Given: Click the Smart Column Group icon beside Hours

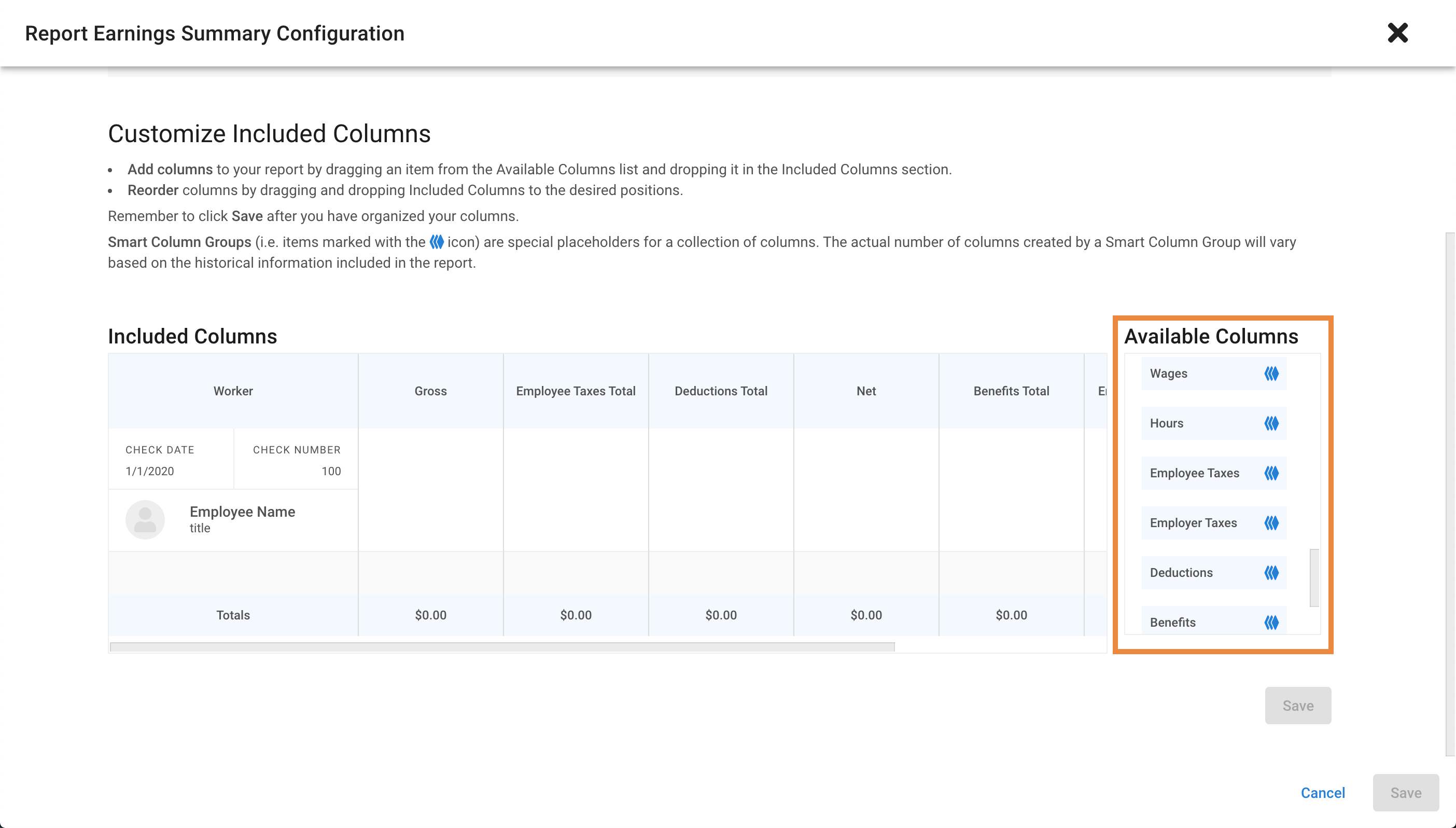Looking at the screenshot, I should [1271, 423].
